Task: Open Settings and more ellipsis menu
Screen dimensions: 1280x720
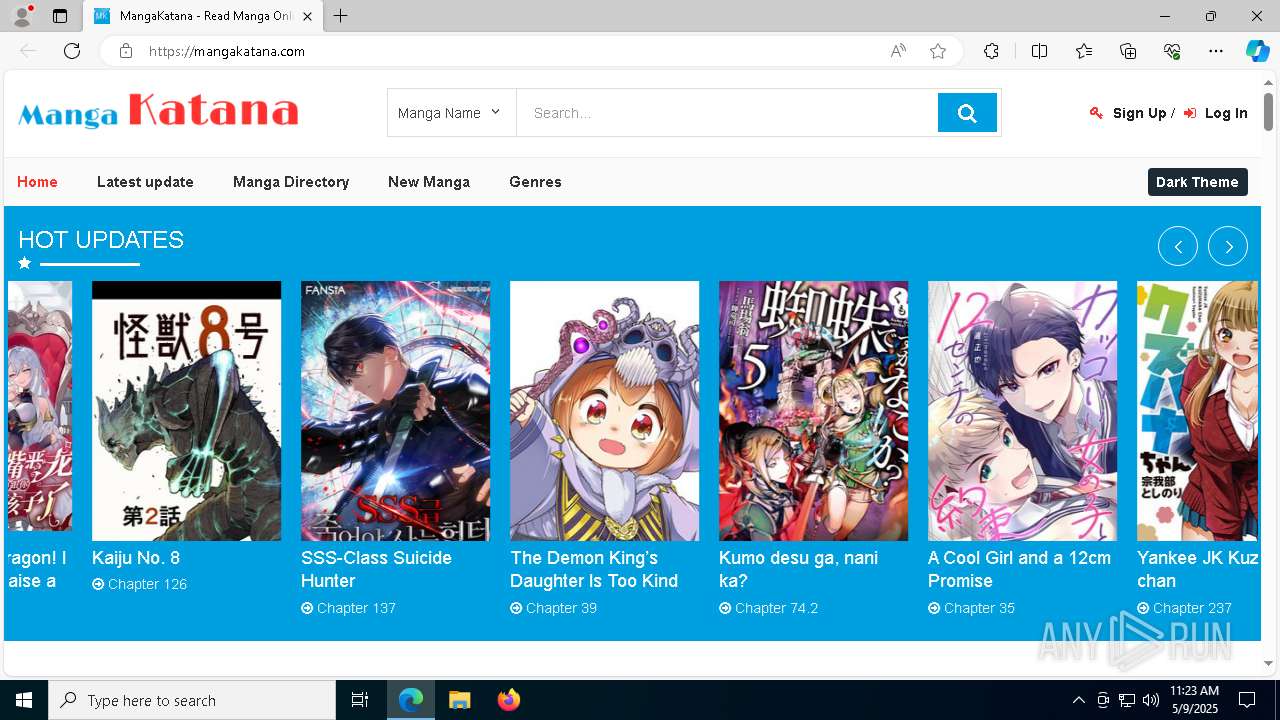Action: (x=1216, y=51)
